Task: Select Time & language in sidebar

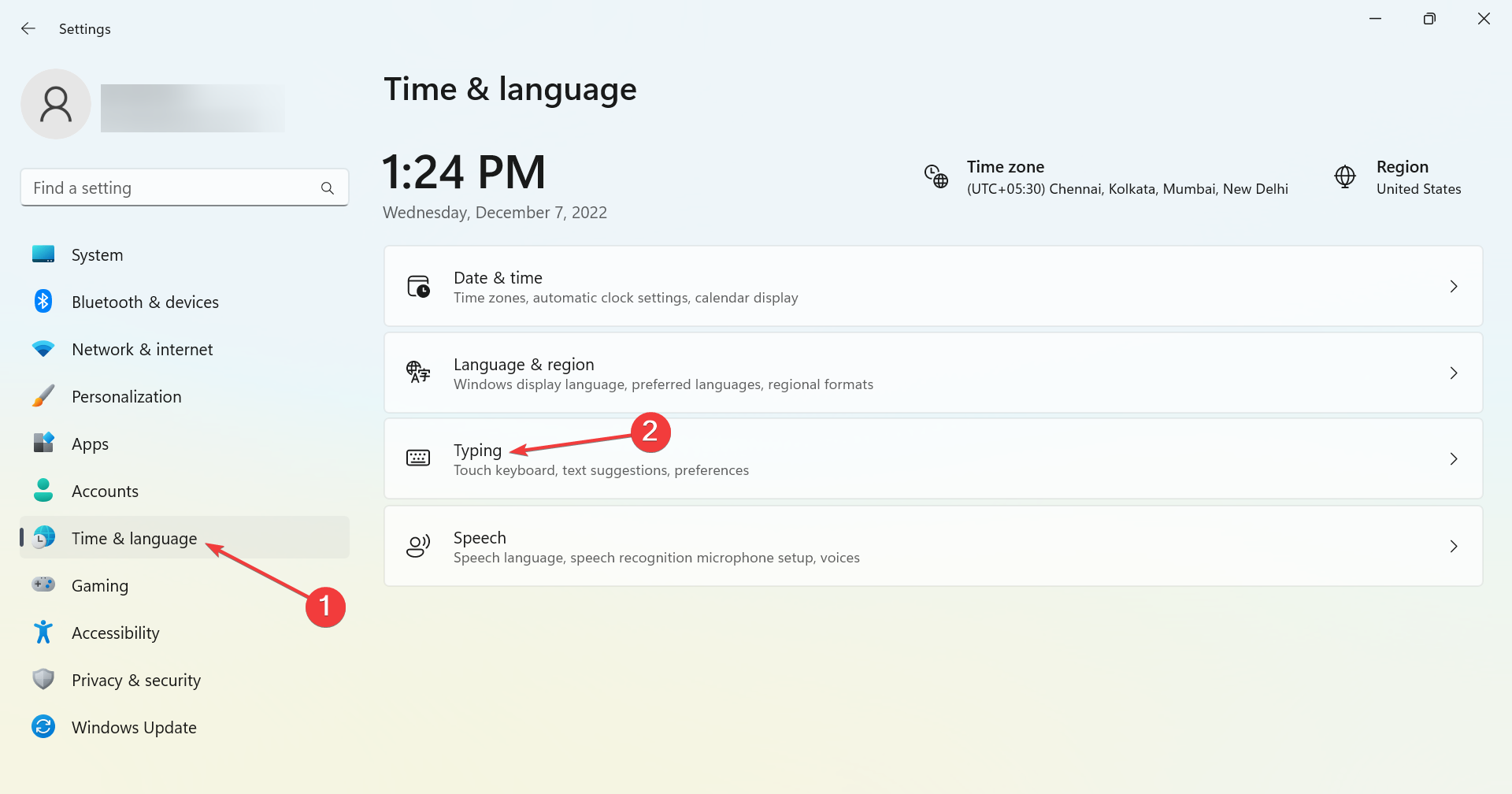Action: point(184,537)
